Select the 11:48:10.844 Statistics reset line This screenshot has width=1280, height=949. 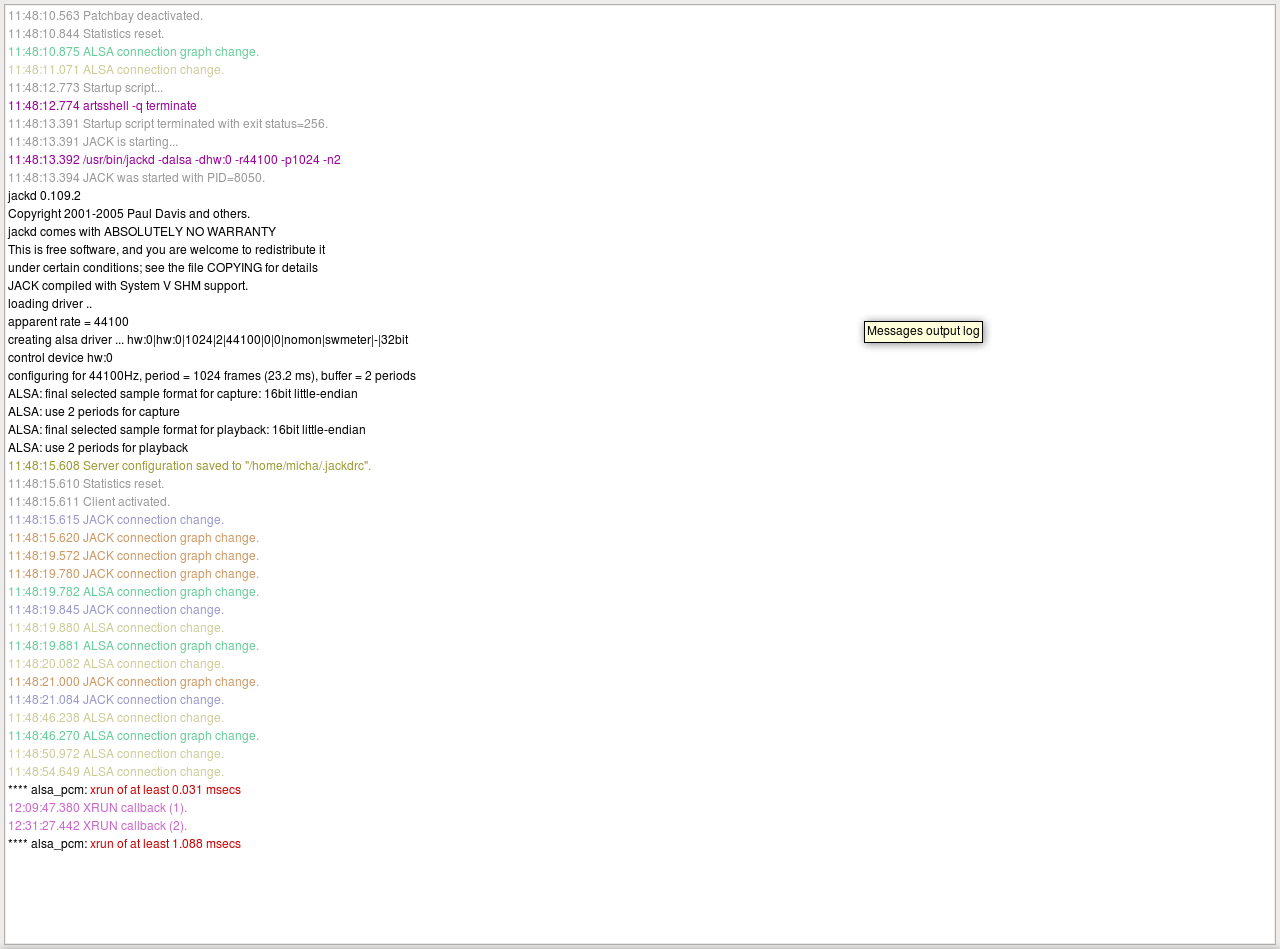pos(86,34)
